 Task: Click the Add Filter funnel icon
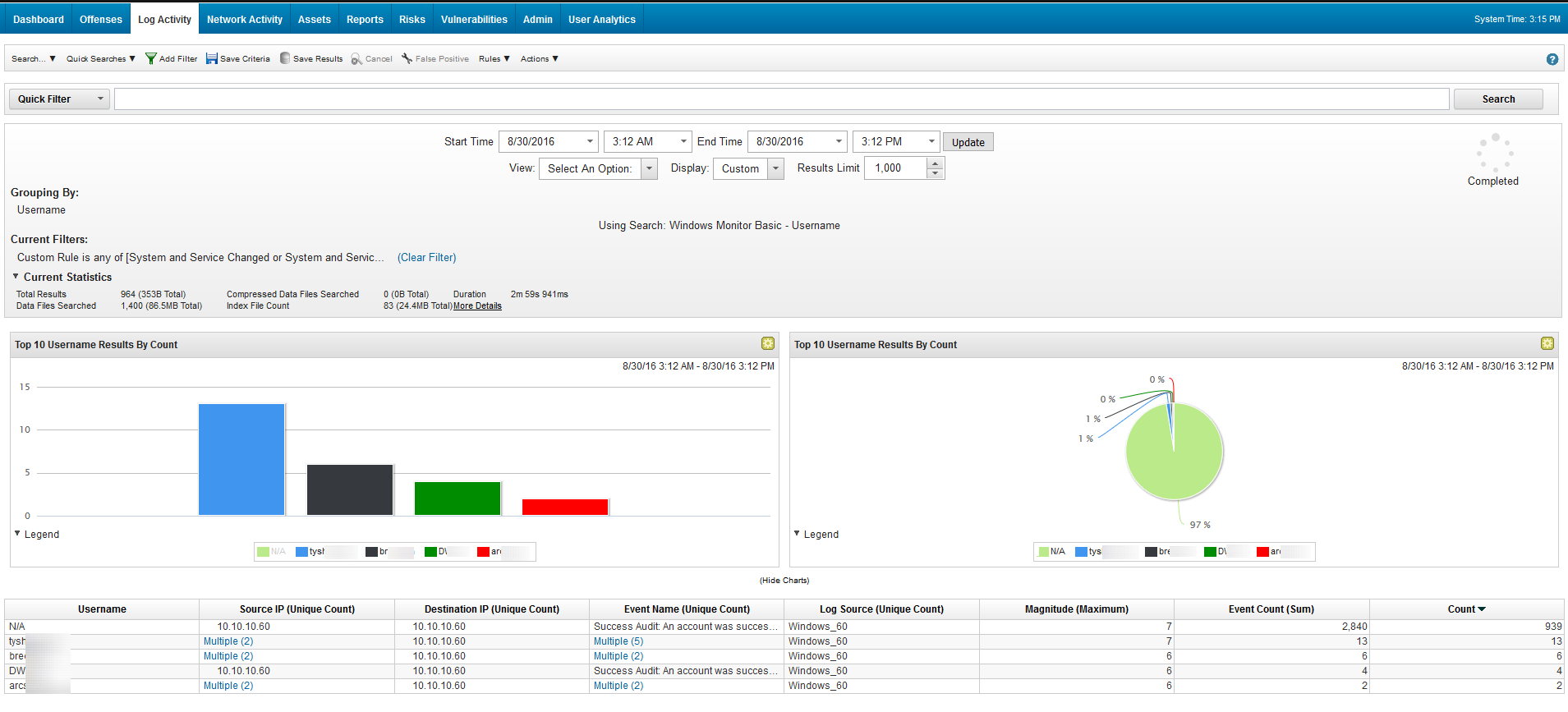pyautogui.click(x=151, y=58)
